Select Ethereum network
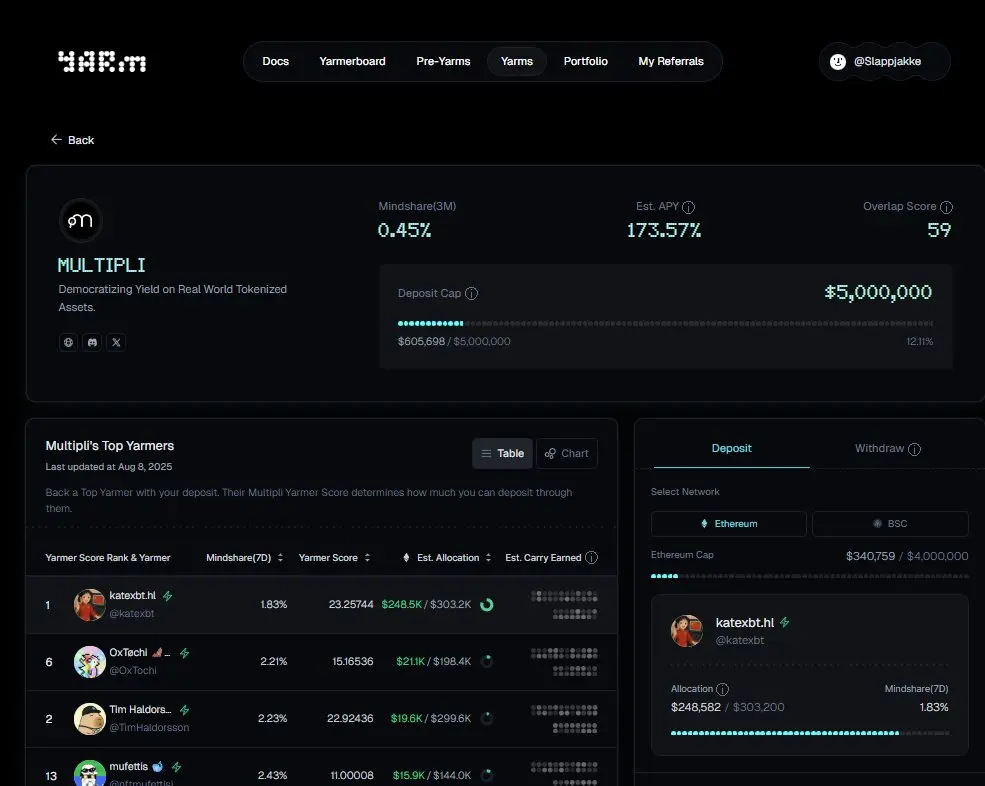The width and height of the screenshot is (985, 786). coord(729,523)
